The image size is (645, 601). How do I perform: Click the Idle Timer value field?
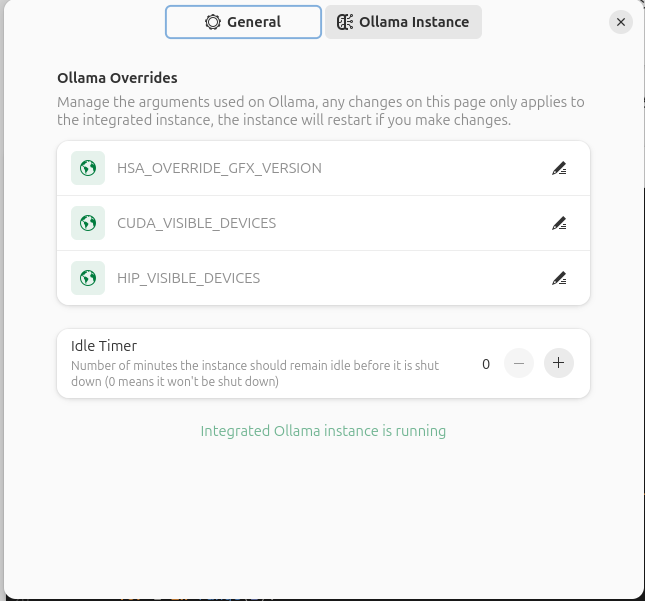coord(486,364)
